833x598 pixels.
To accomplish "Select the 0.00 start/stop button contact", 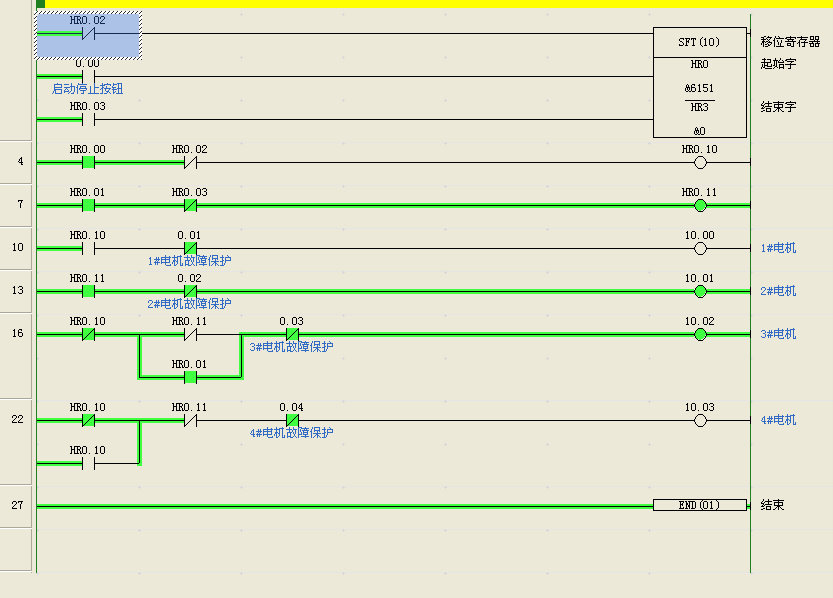I will (x=88, y=76).
